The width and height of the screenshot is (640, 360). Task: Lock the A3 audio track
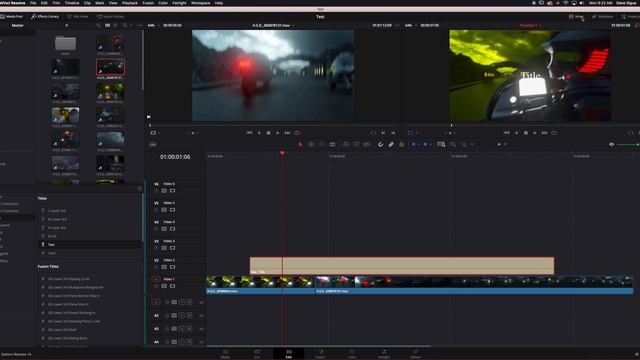(167, 329)
